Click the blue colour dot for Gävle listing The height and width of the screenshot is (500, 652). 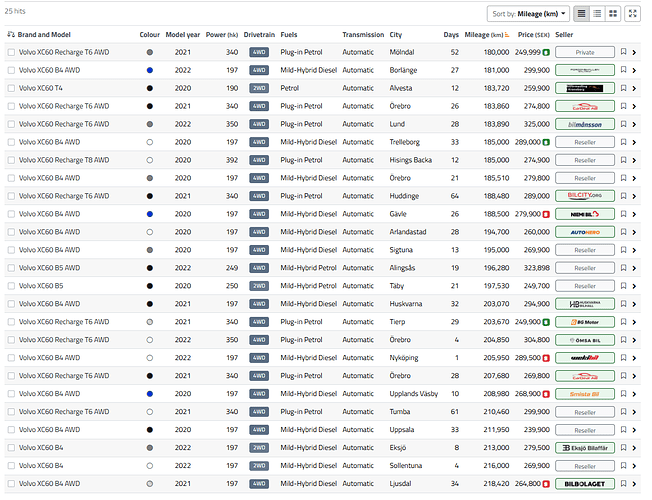pyautogui.click(x=149, y=214)
